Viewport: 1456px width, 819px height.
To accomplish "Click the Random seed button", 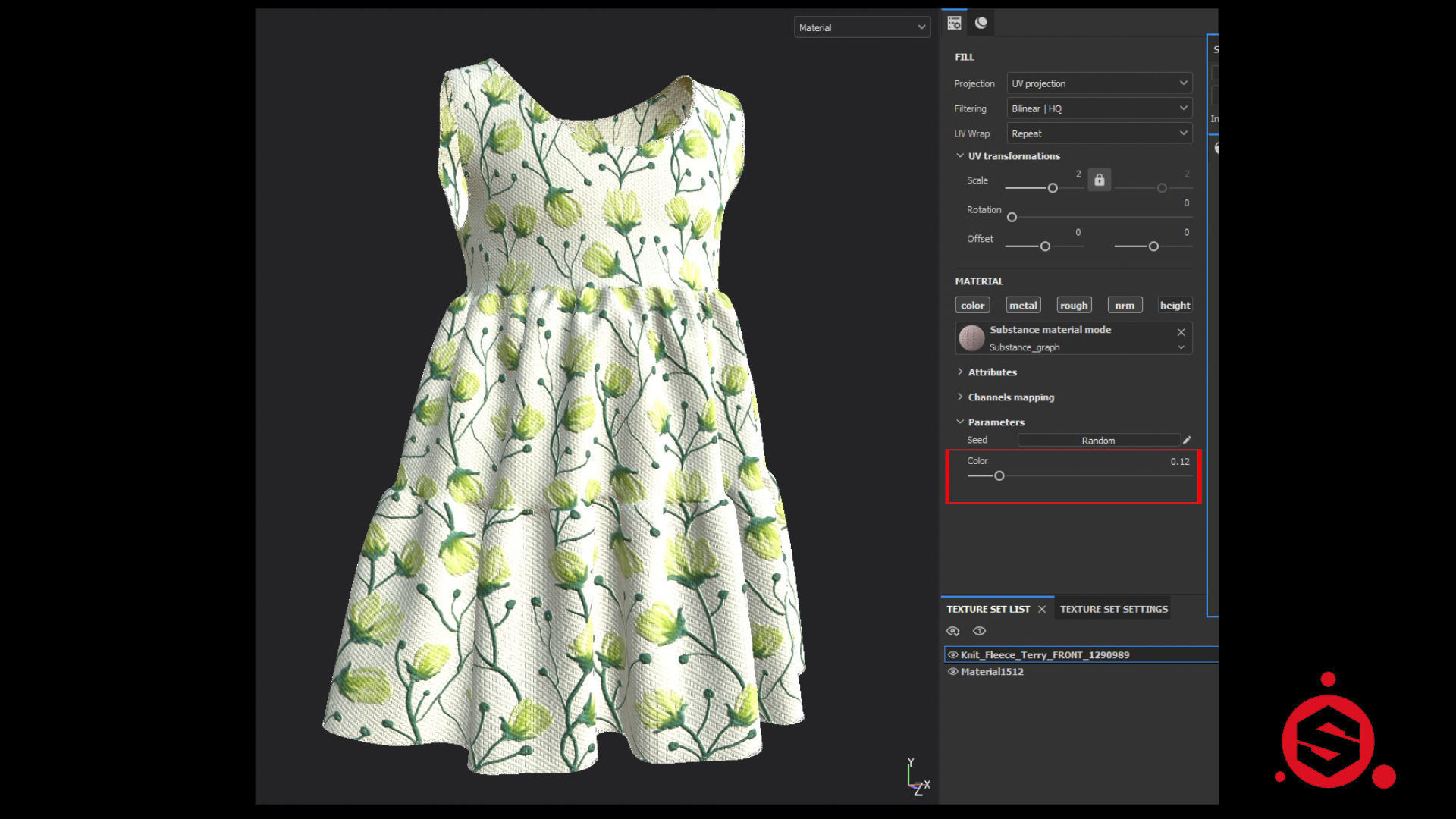I will point(1098,440).
